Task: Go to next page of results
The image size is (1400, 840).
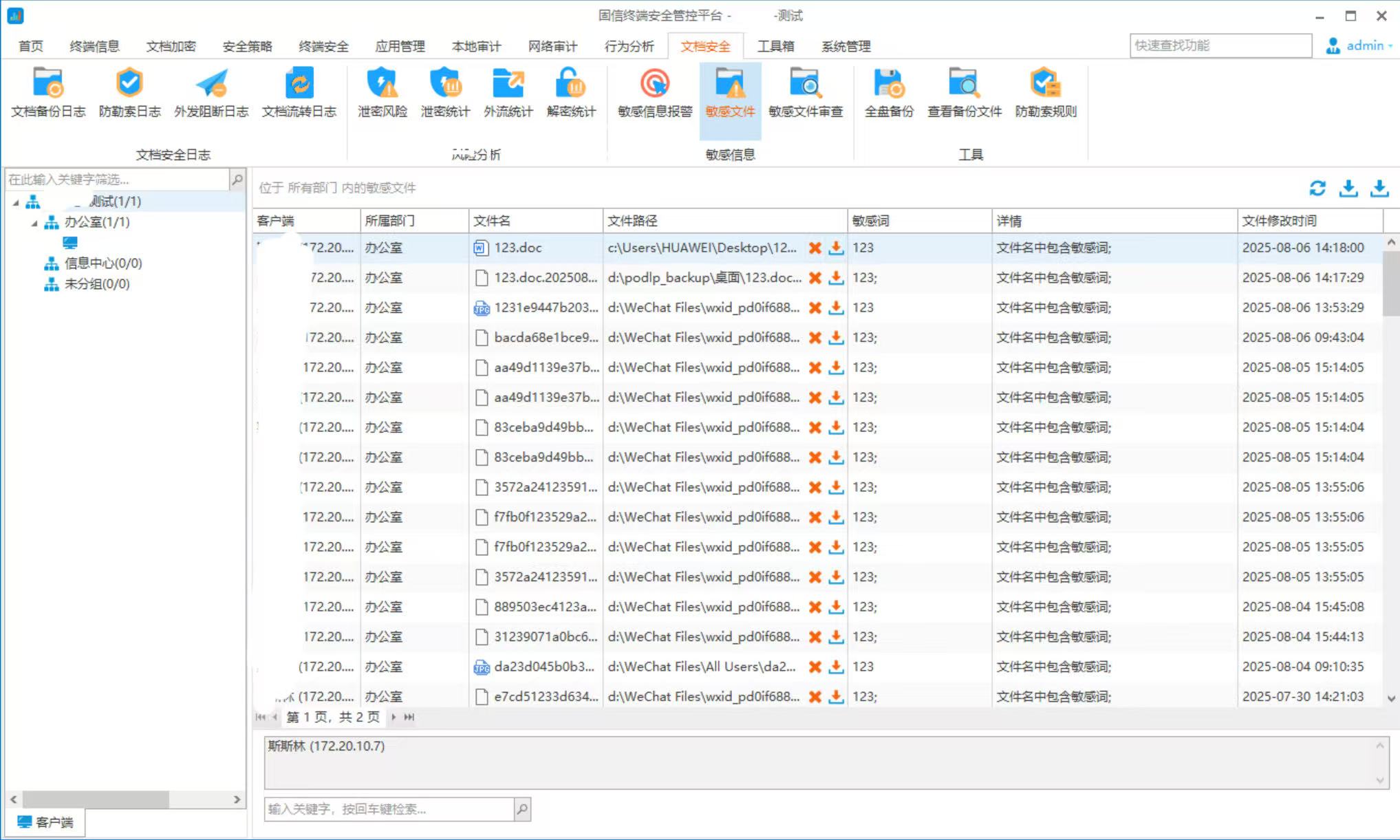Action: [x=394, y=717]
